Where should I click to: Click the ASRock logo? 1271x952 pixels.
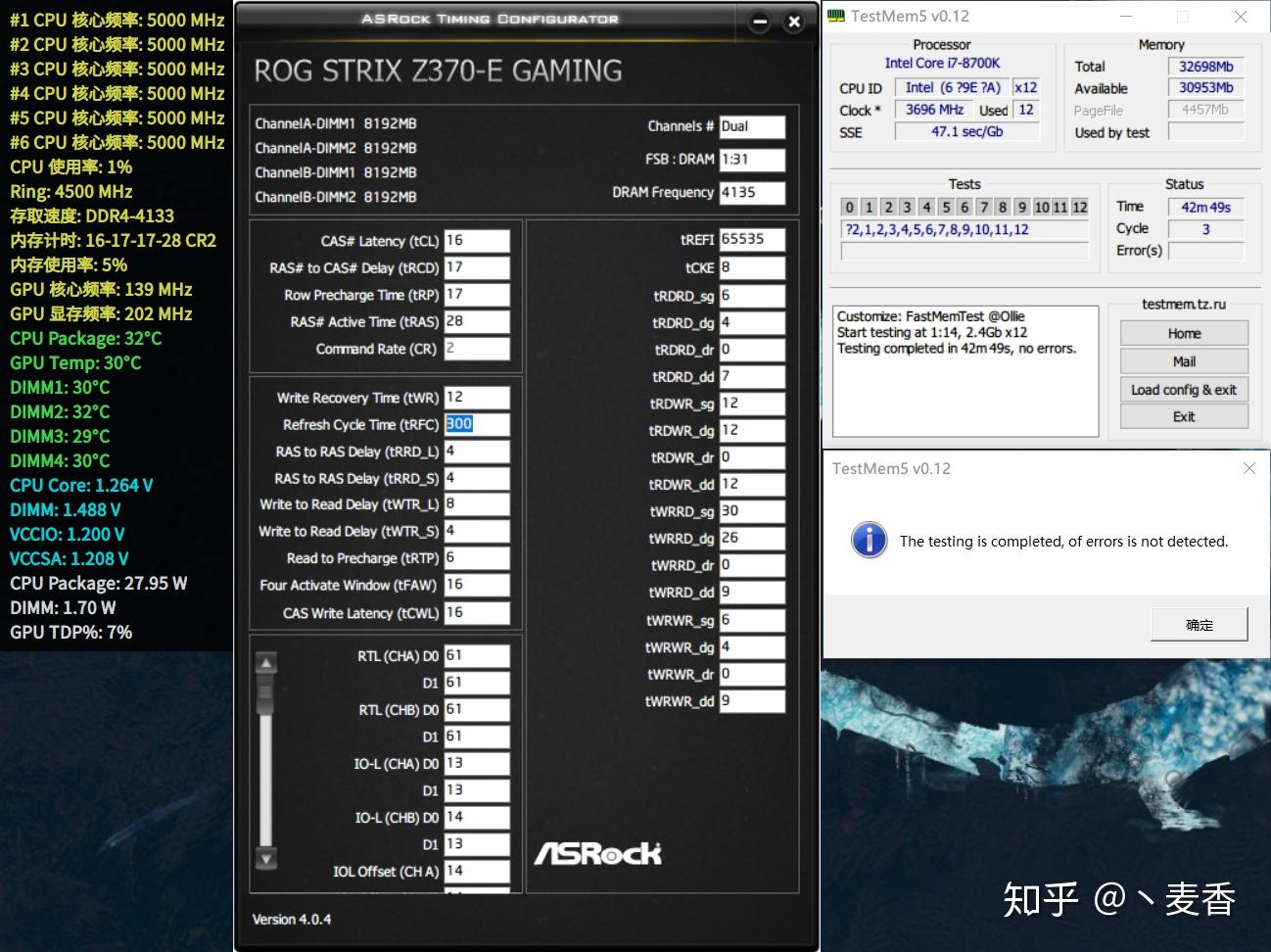pos(597,853)
